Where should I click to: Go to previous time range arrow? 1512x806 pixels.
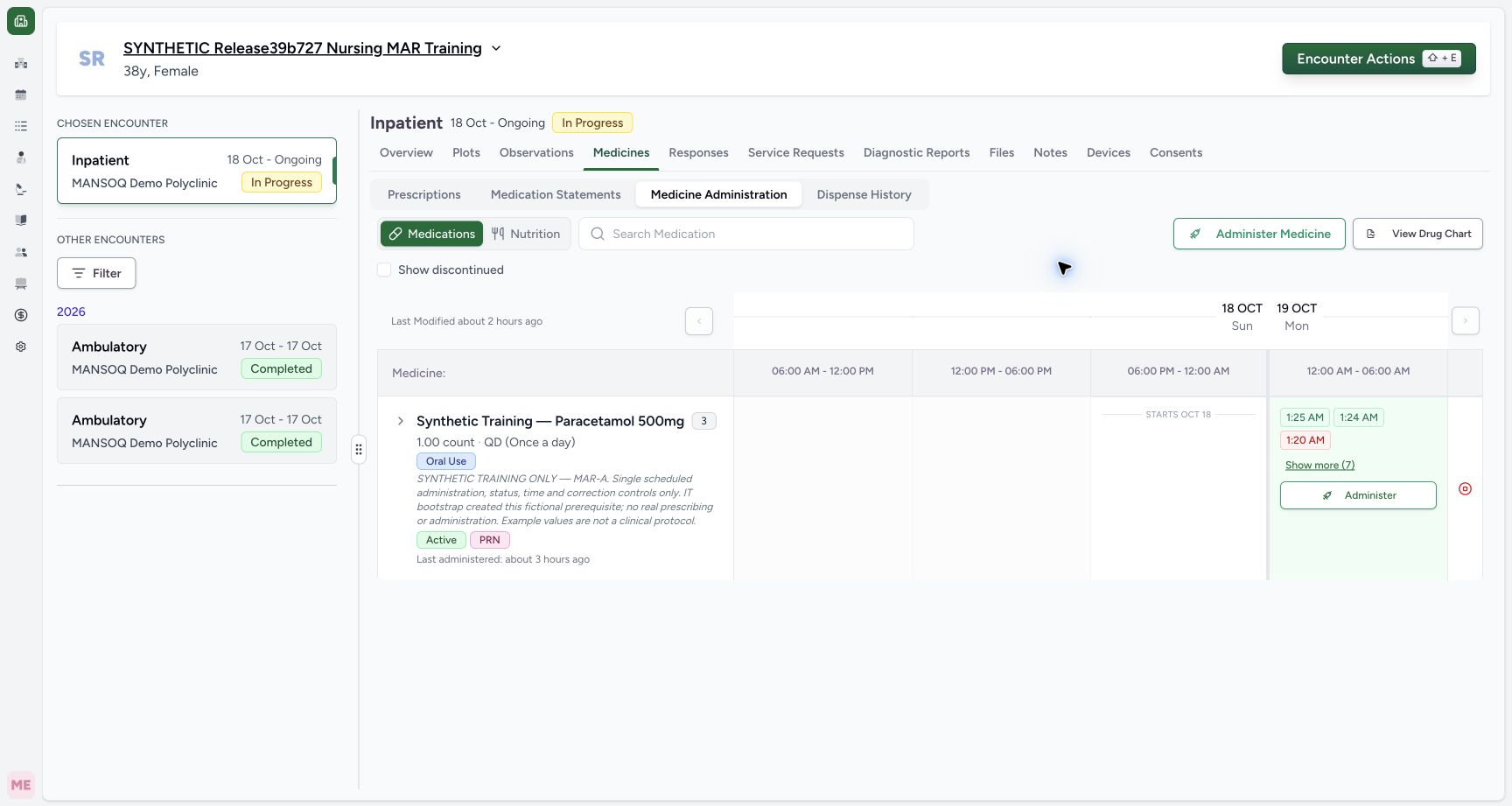point(699,321)
